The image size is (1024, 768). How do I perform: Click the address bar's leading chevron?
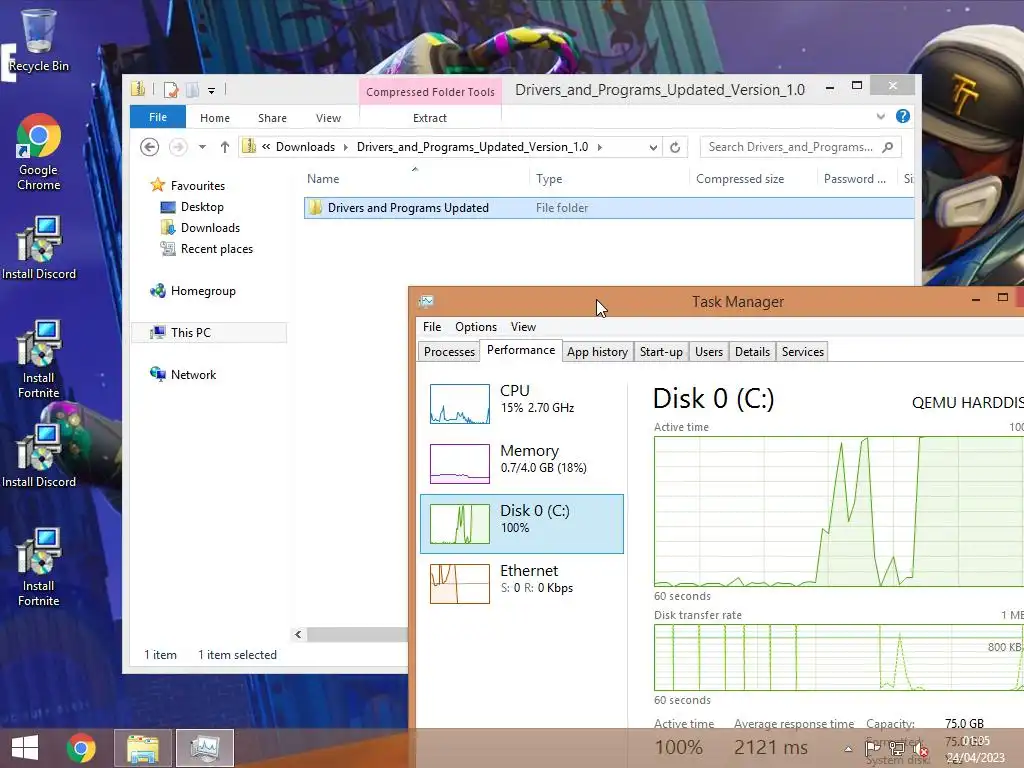click(x=266, y=147)
